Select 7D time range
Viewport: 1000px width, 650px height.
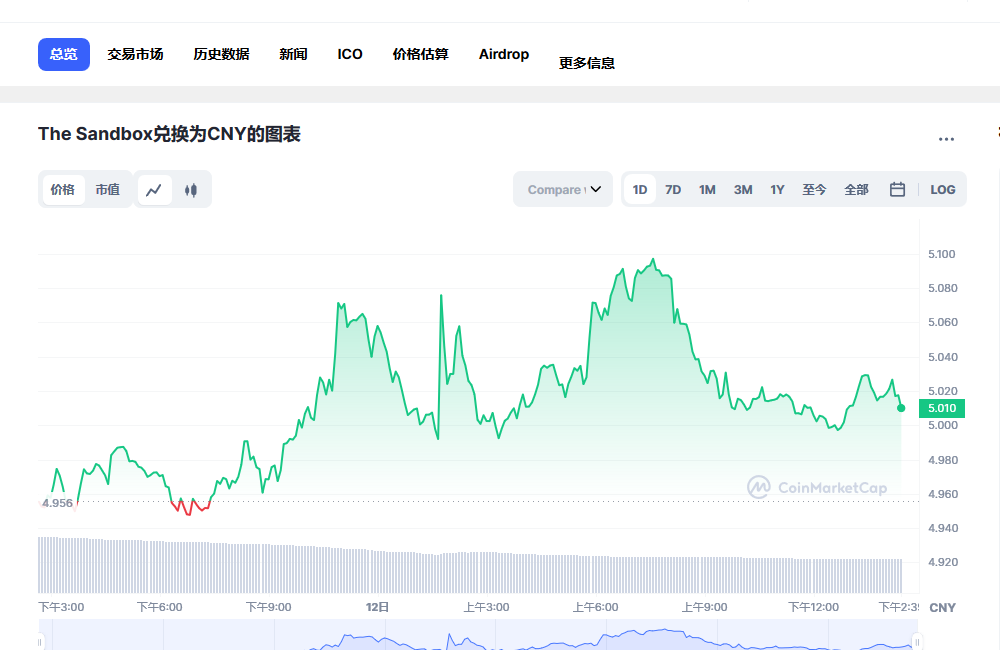(673, 189)
